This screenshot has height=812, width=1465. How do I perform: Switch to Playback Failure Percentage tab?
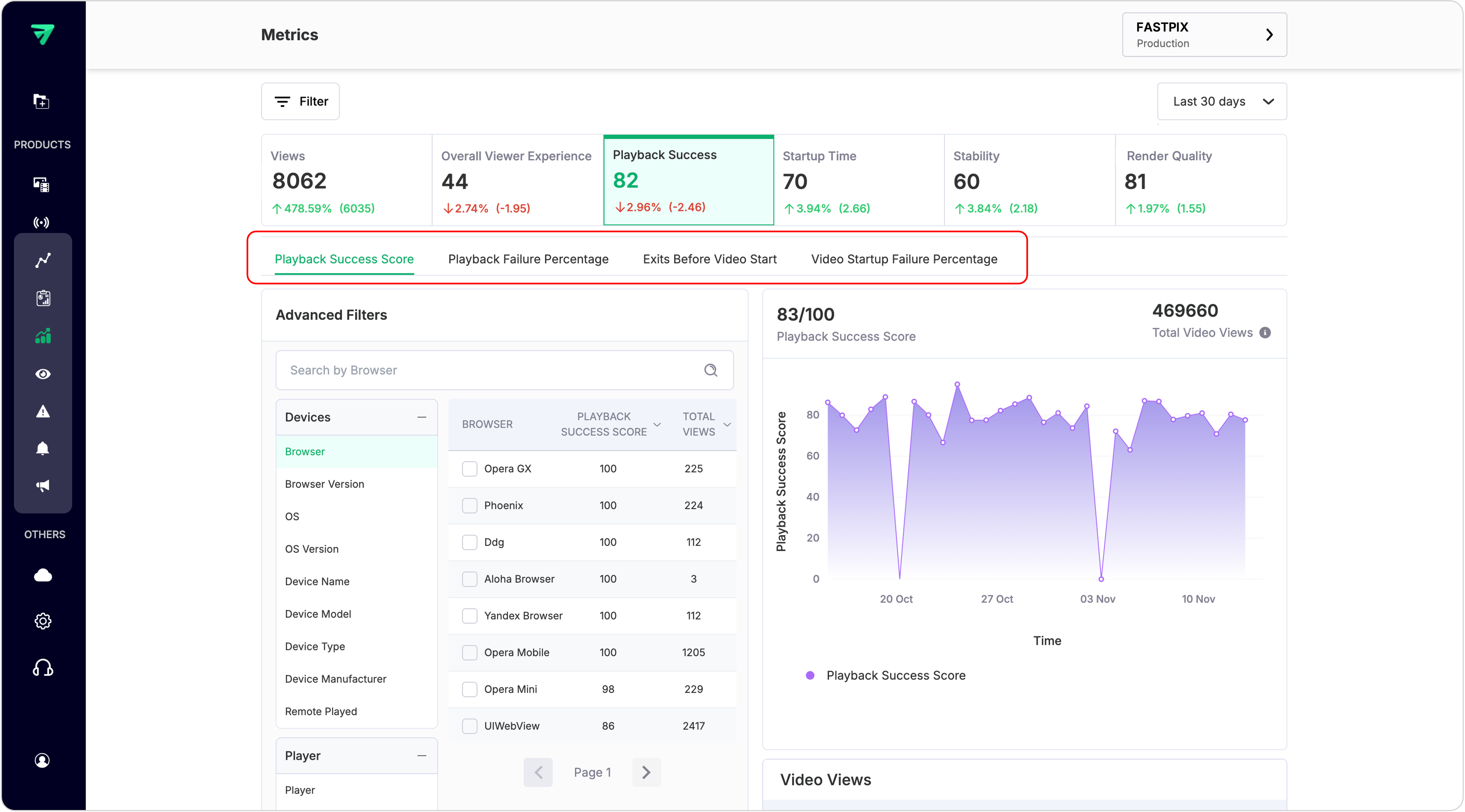(528, 259)
